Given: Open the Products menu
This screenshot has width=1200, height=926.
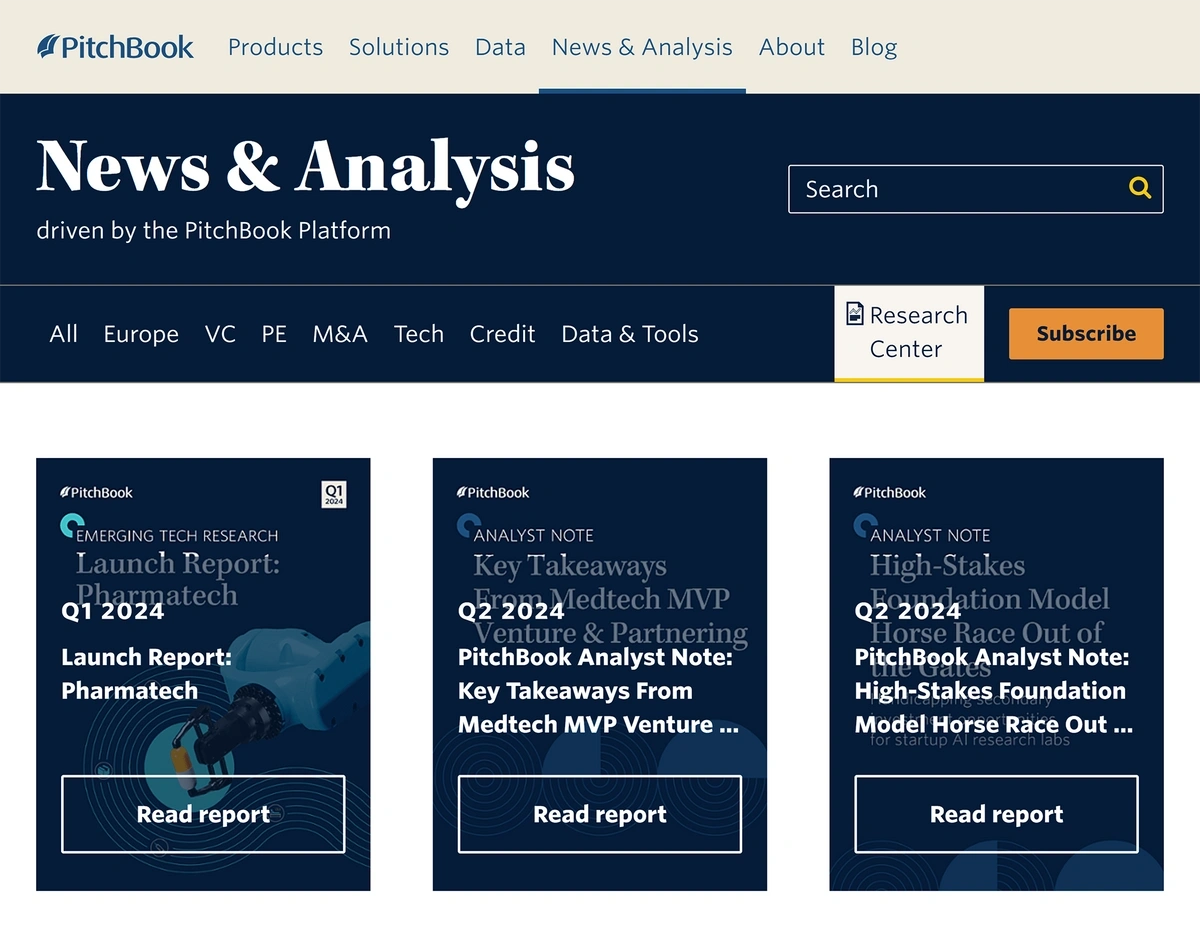Looking at the screenshot, I should coord(275,47).
